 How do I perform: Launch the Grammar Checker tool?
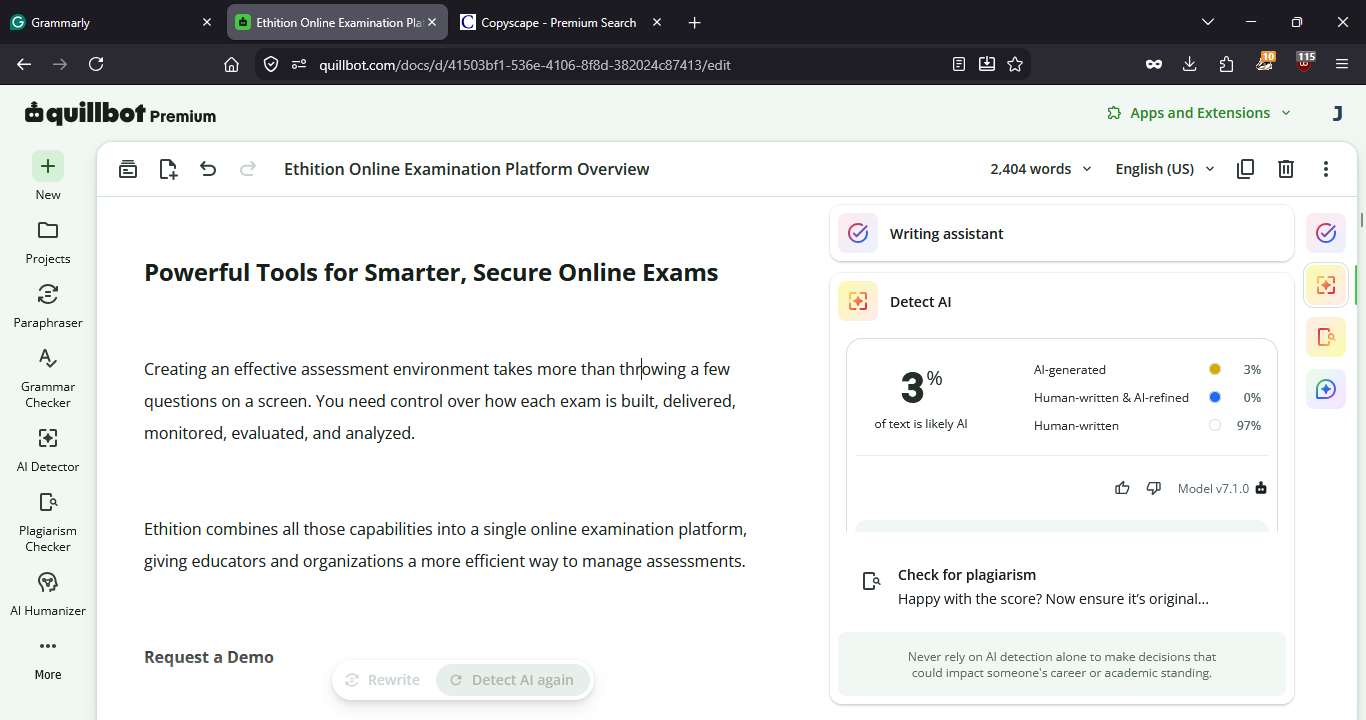(x=48, y=378)
